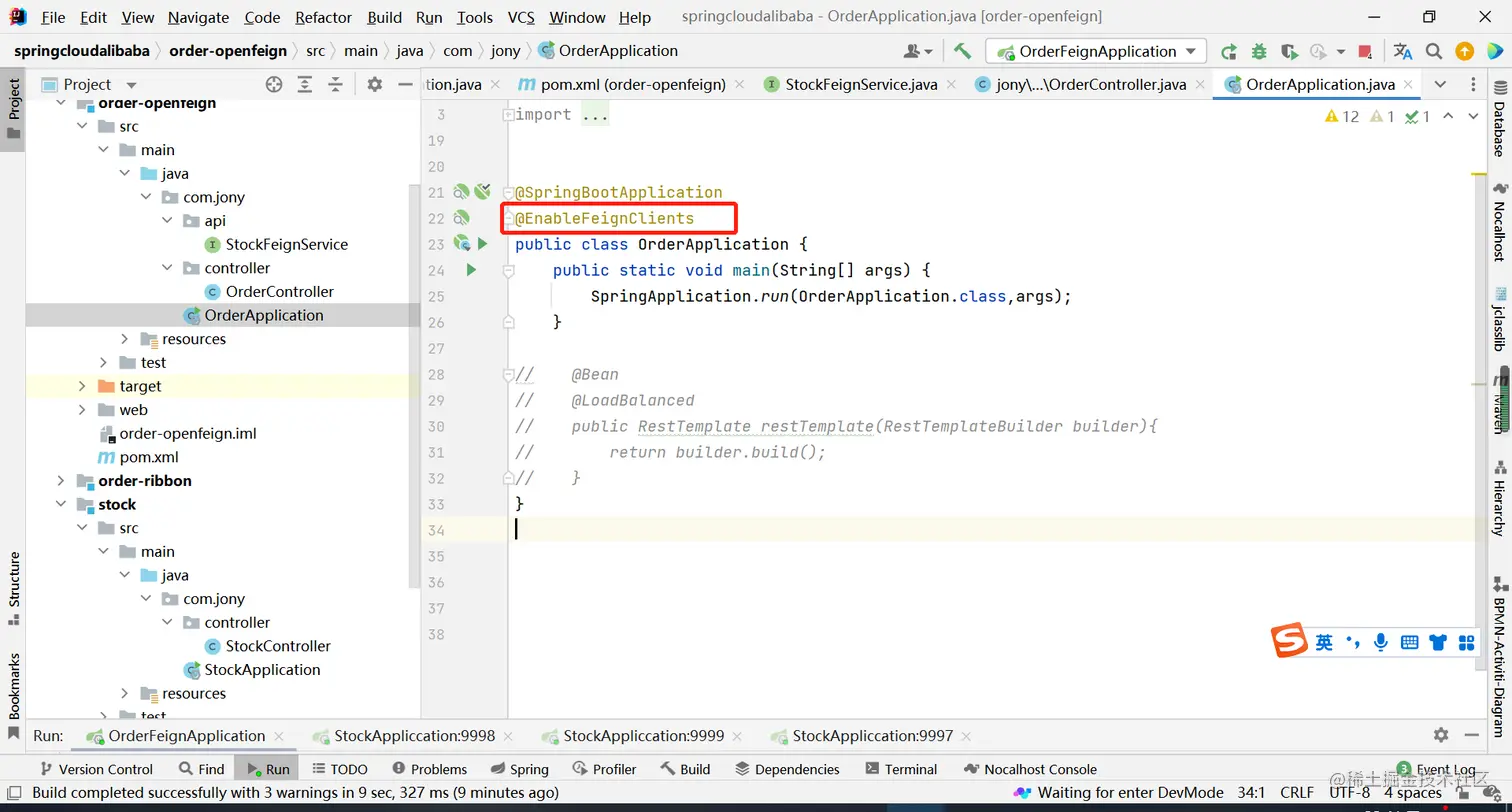Open the Refactor menu
Viewport: 1512px width, 812px height.
pos(323,17)
